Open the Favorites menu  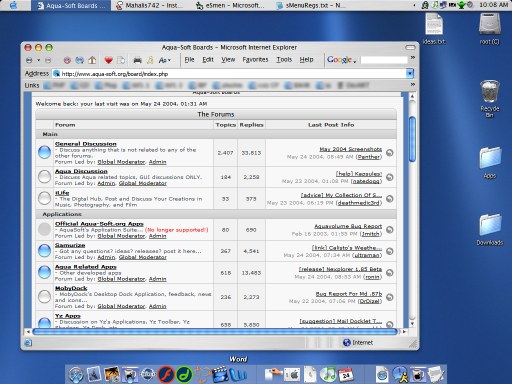(x=255, y=60)
